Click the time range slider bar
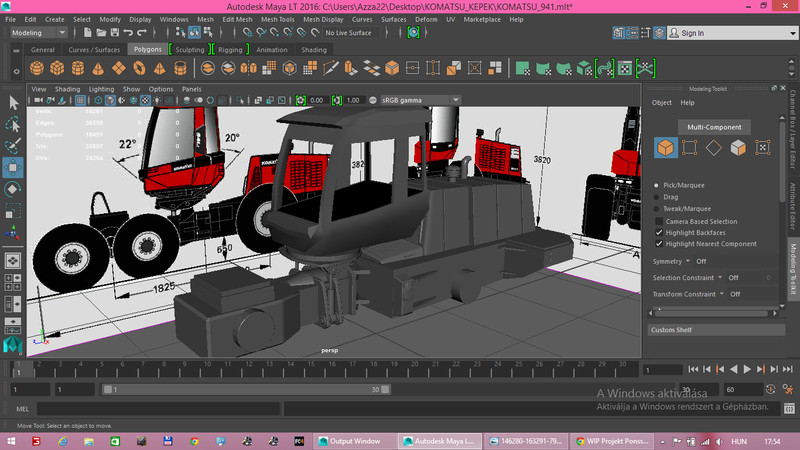This screenshot has width=800, height=450. coord(246,389)
